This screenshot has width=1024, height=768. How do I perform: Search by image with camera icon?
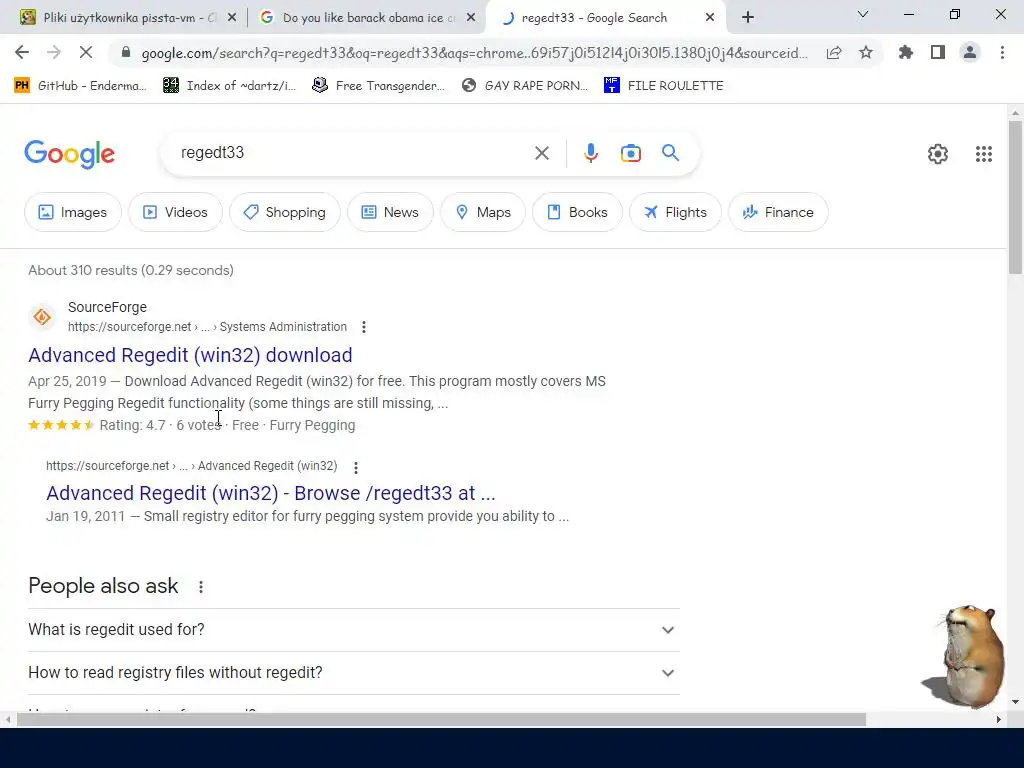coord(631,153)
